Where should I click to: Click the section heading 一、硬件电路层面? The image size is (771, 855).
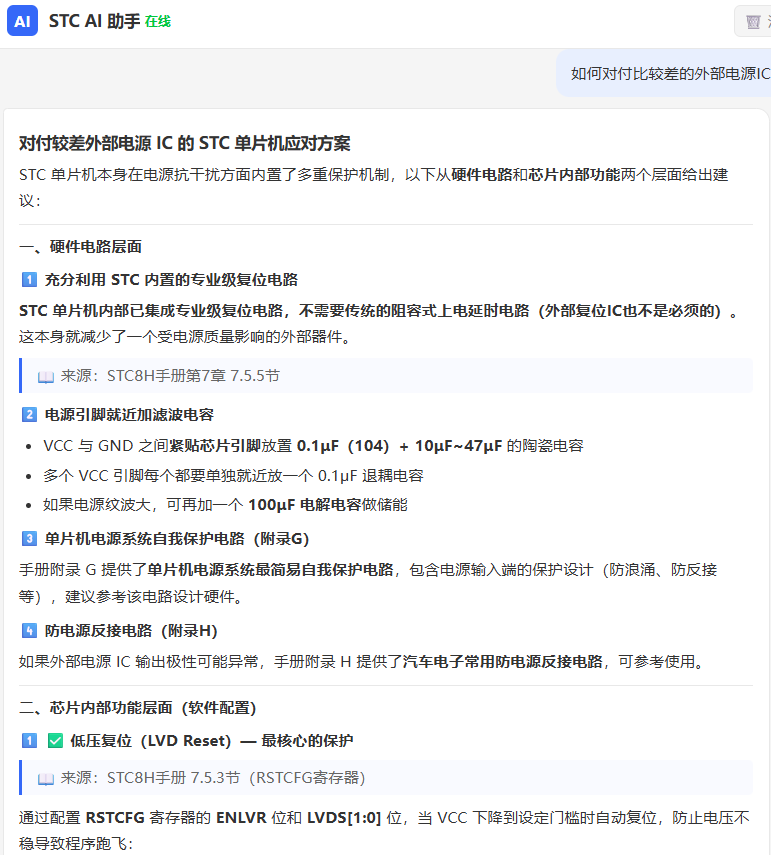pyautogui.click(x=80, y=246)
